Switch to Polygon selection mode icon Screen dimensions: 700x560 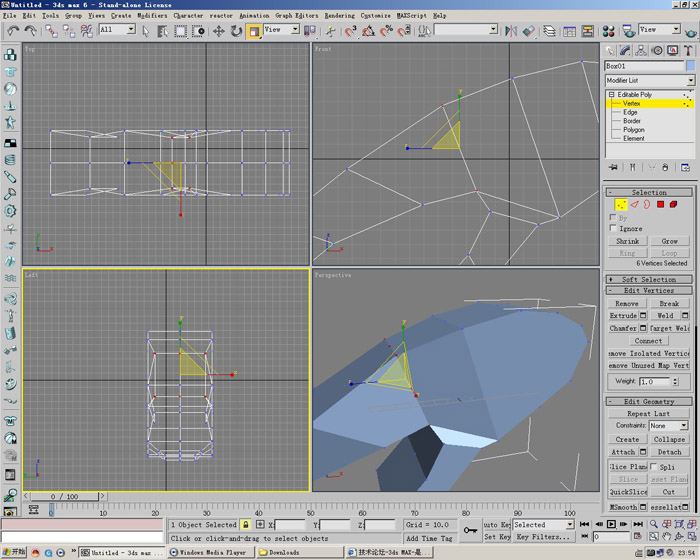pos(661,204)
